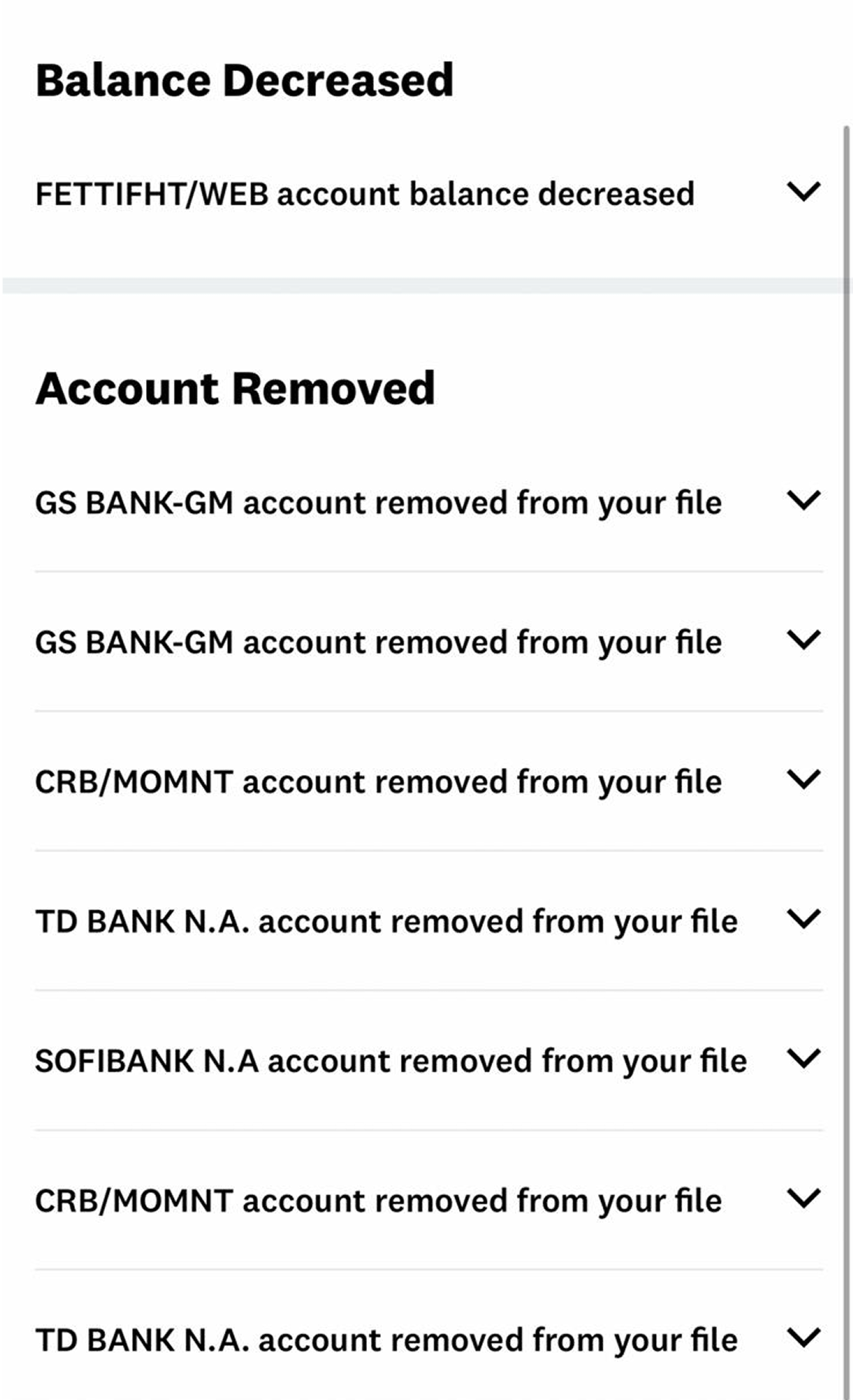Image resolution: width=853 pixels, height=1400 pixels.
Task: Click chevron on second GS BANK-GM row
Action: (x=804, y=640)
